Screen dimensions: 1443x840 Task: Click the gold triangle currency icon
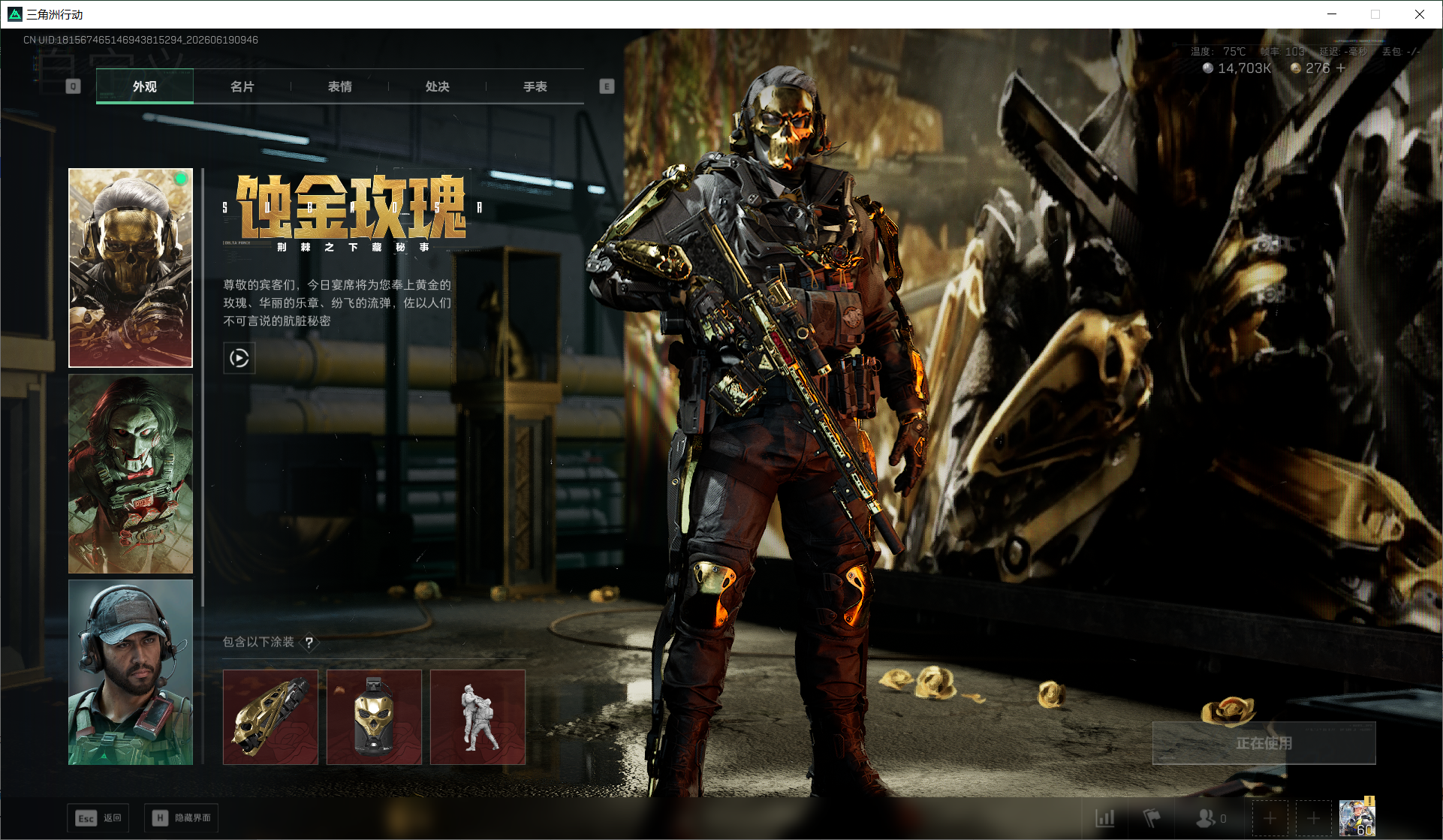1295,68
